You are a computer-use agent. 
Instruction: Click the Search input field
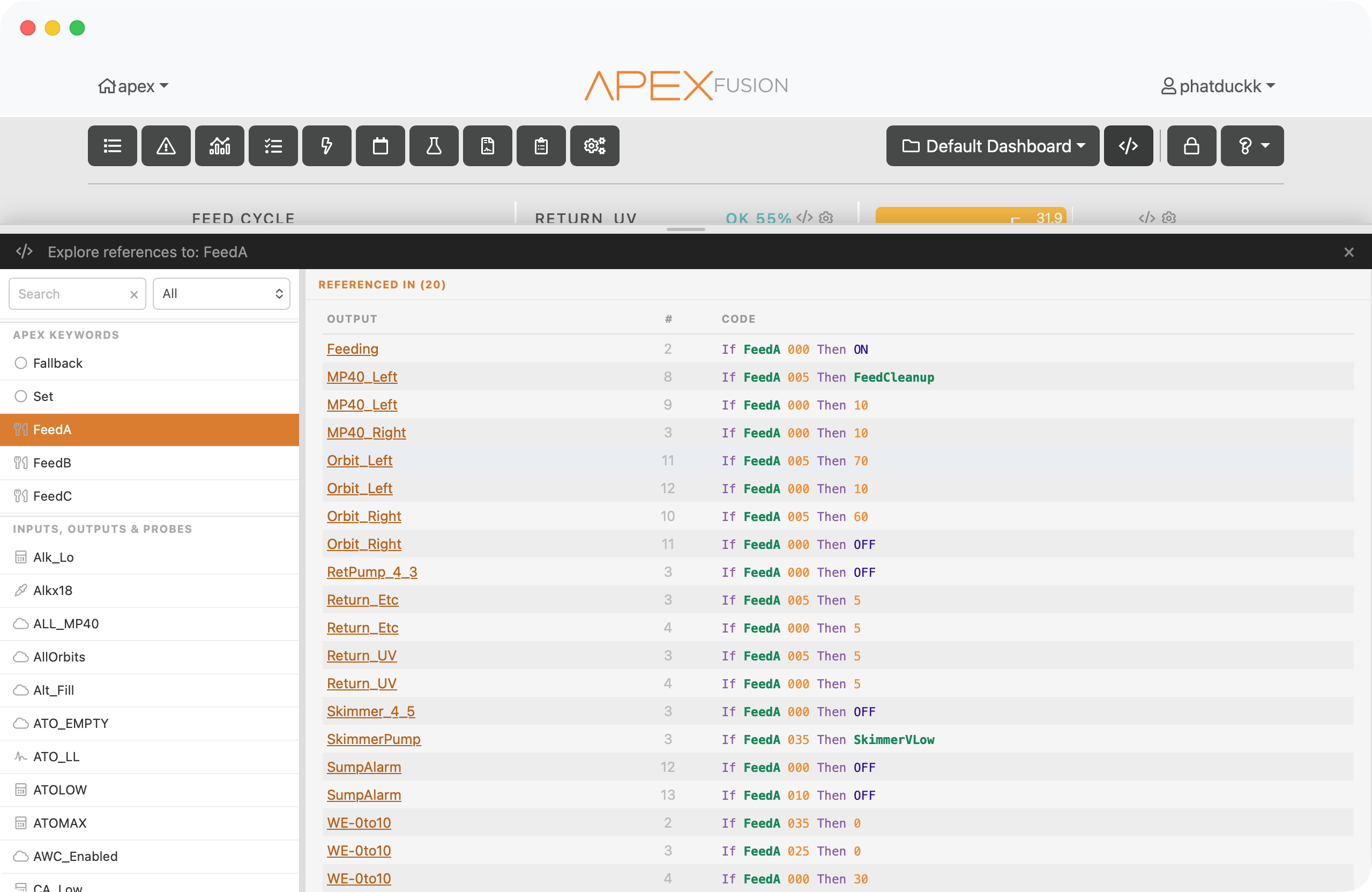[x=77, y=293]
